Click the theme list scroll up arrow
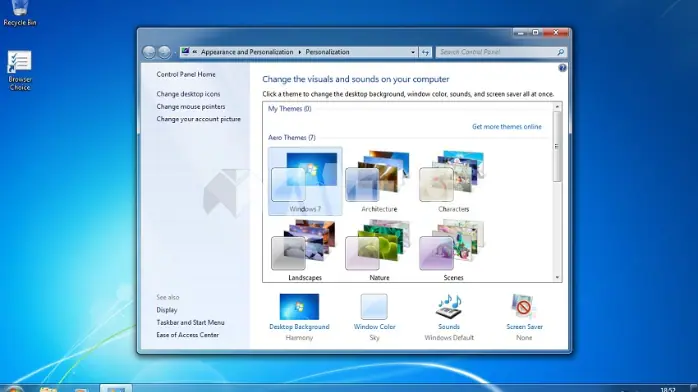This screenshot has height=392, width=698. click(x=557, y=107)
